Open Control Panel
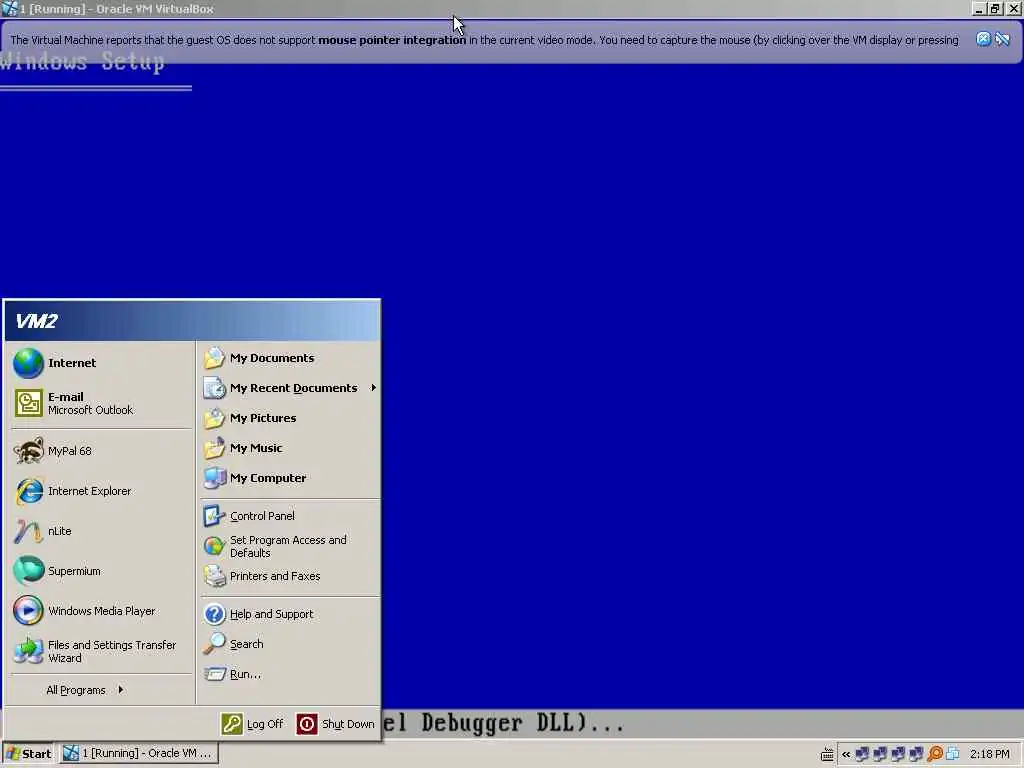Viewport: 1024px width, 768px height. point(289,516)
